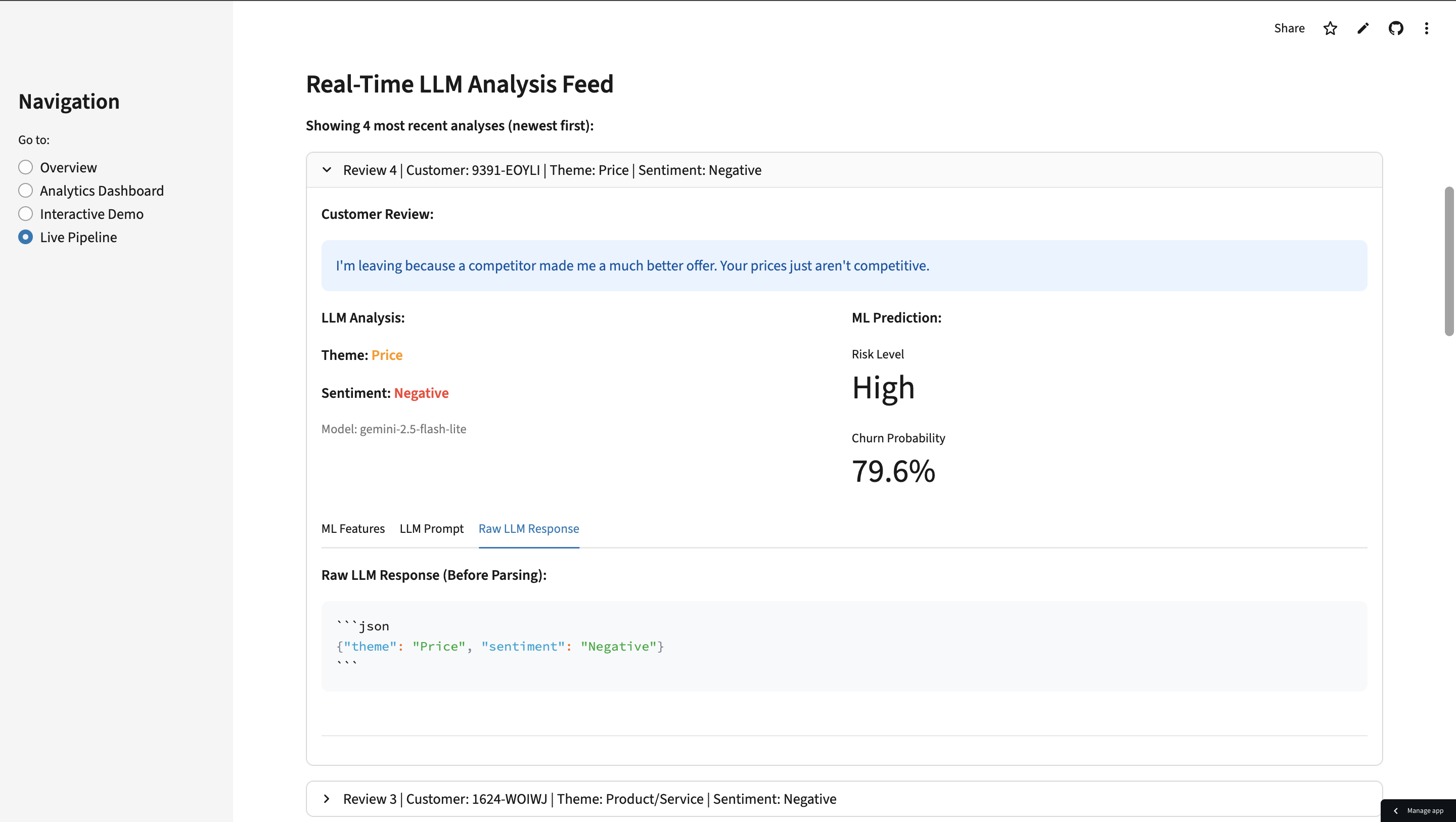This screenshot has width=1456, height=822.
Task: Open the GitHub repository icon
Action: pos(1395,28)
